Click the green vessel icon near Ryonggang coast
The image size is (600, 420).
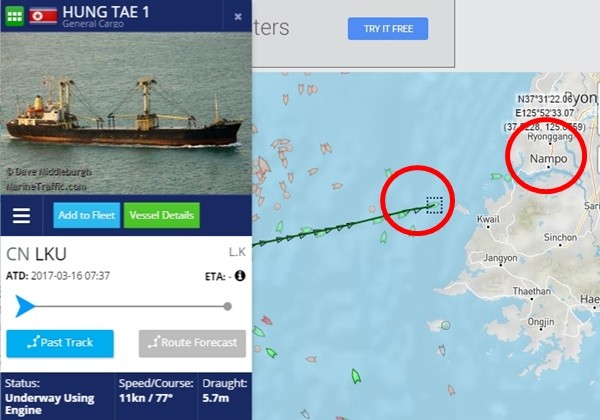tap(497, 176)
